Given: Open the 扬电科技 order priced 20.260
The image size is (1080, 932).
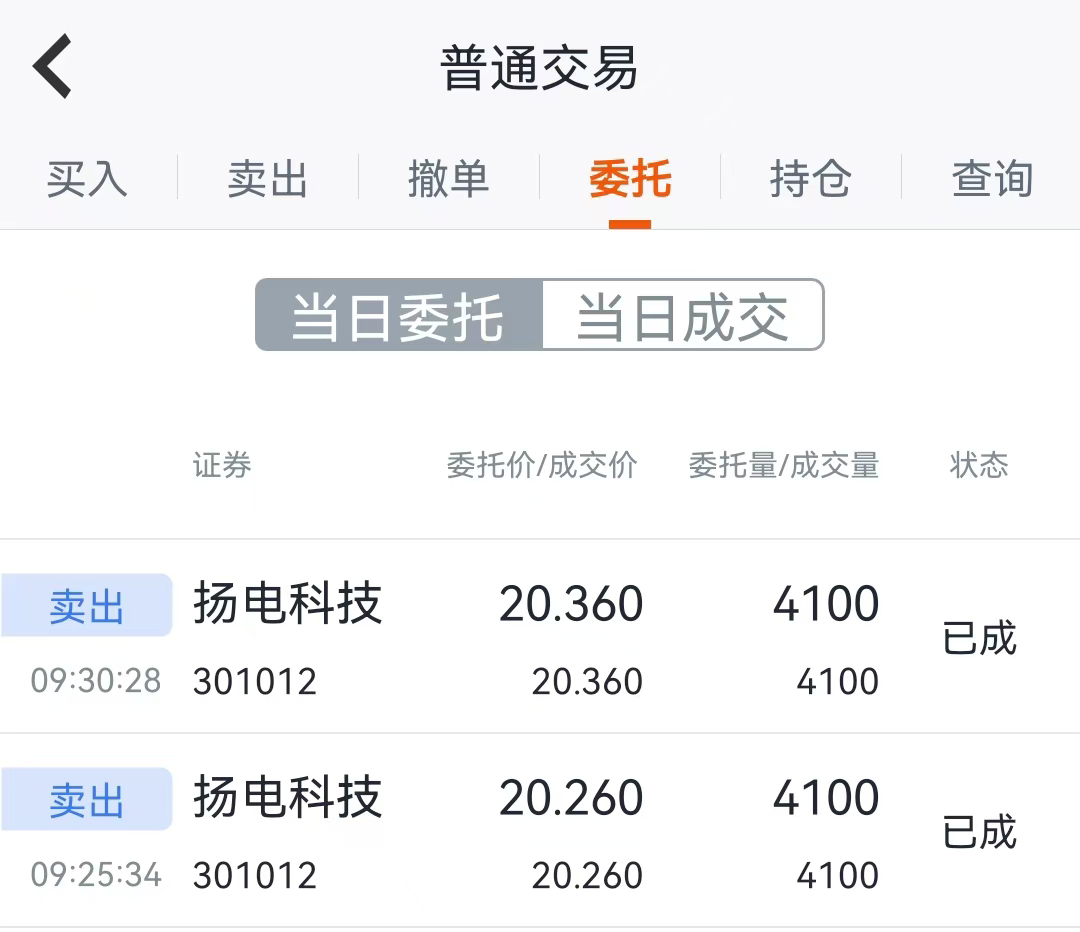Looking at the screenshot, I should point(540,831).
